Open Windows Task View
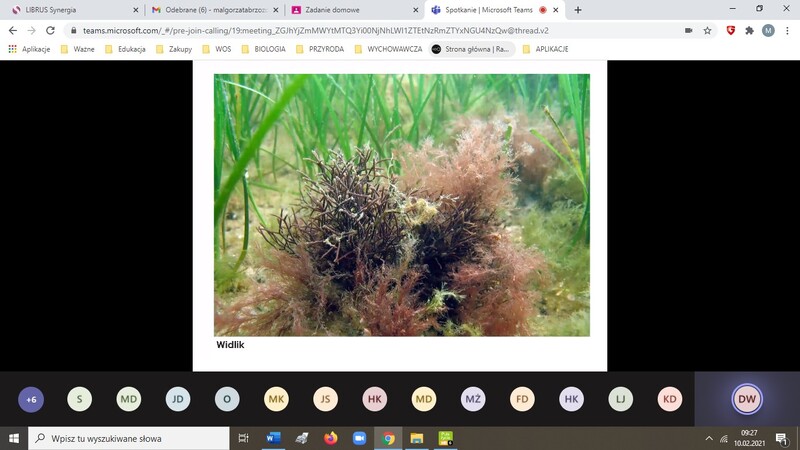800x450 pixels. coord(243,438)
